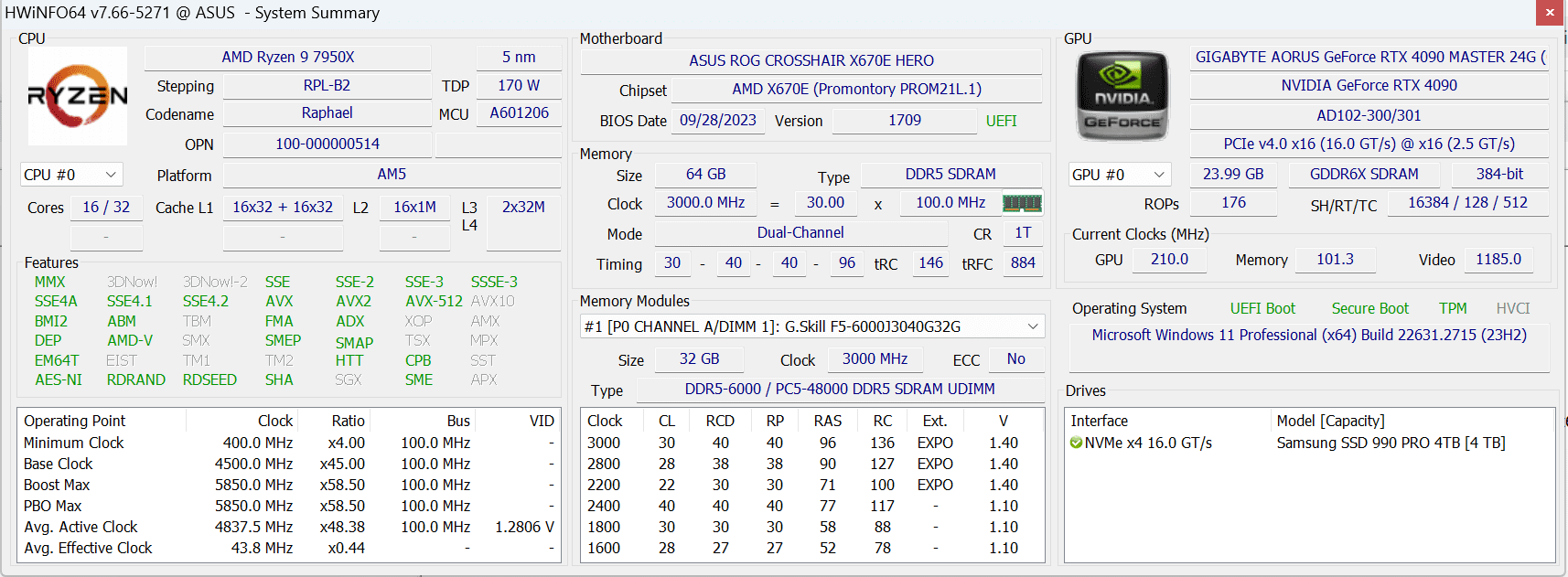Click the SSE4.2 feature label
This screenshot has height=577, width=1568.
tap(206, 301)
